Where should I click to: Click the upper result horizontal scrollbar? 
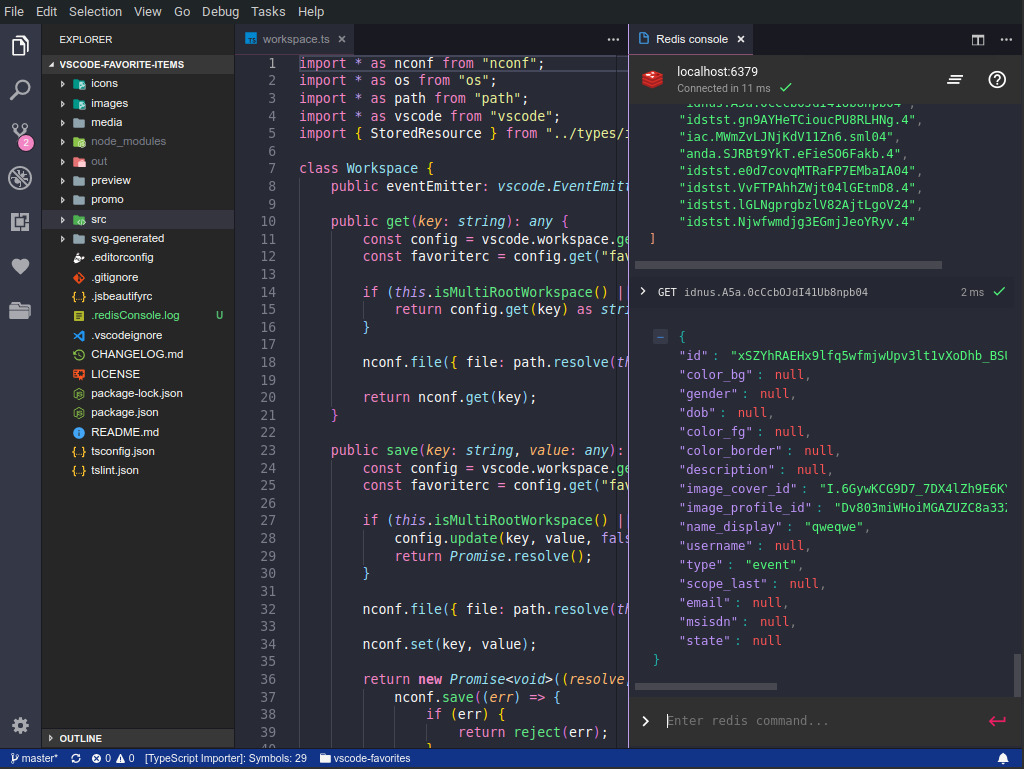[788, 265]
